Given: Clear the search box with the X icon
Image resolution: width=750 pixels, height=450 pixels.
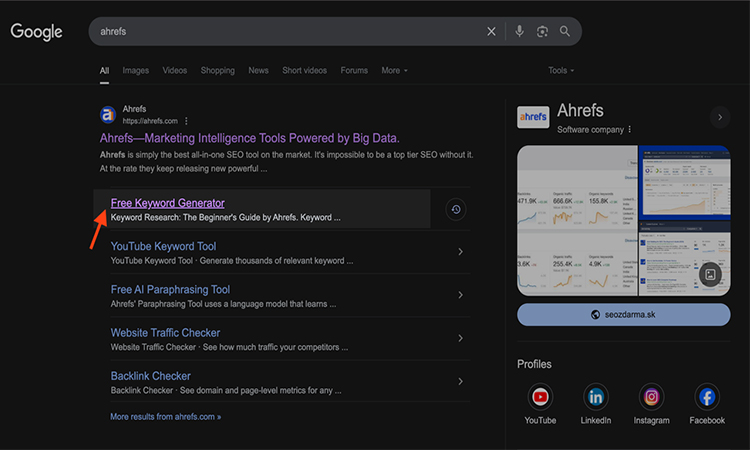Looking at the screenshot, I should pyautogui.click(x=491, y=32).
